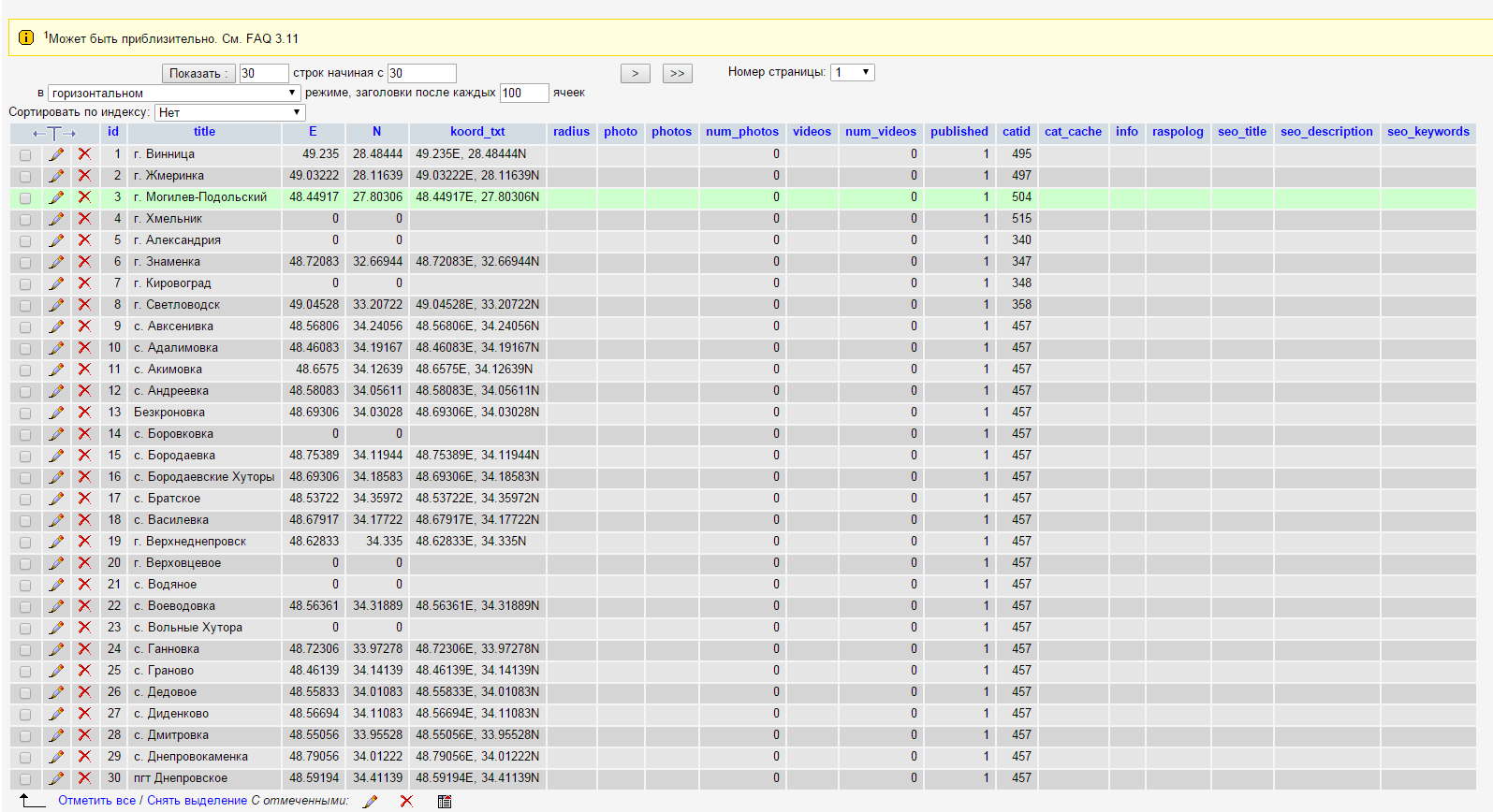
Task: Sort table by N column
Action: tap(377, 132)
